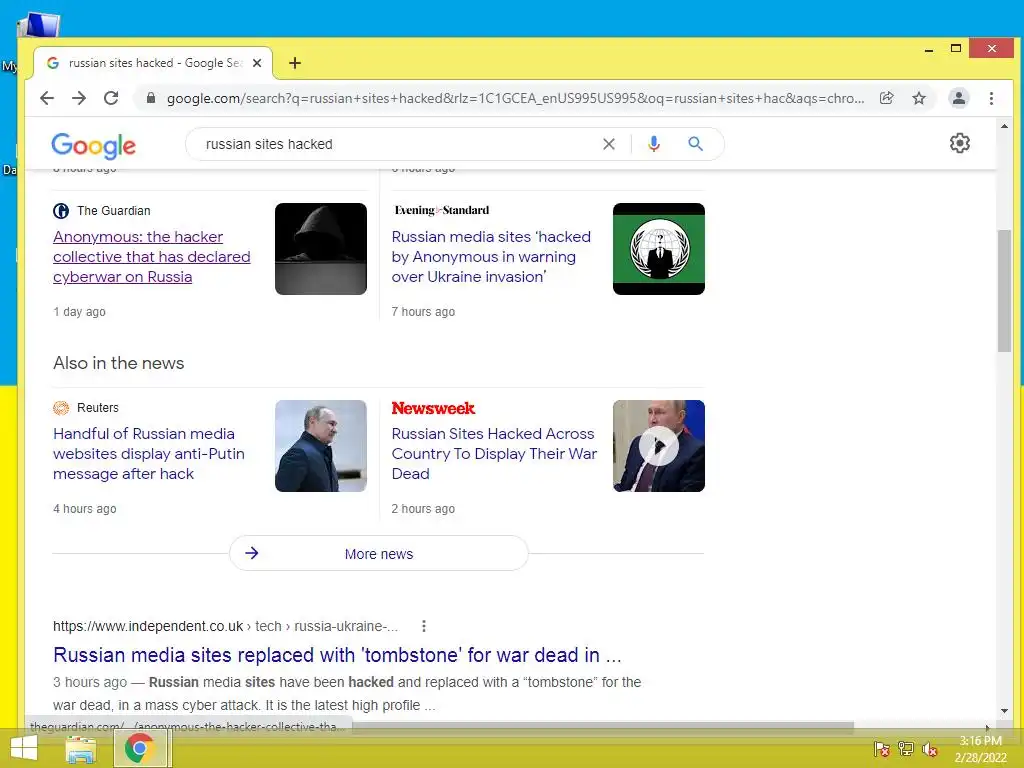Screen dimensions: 1024x768
Task: Open the Windows Start button
Action: point(24,748)
